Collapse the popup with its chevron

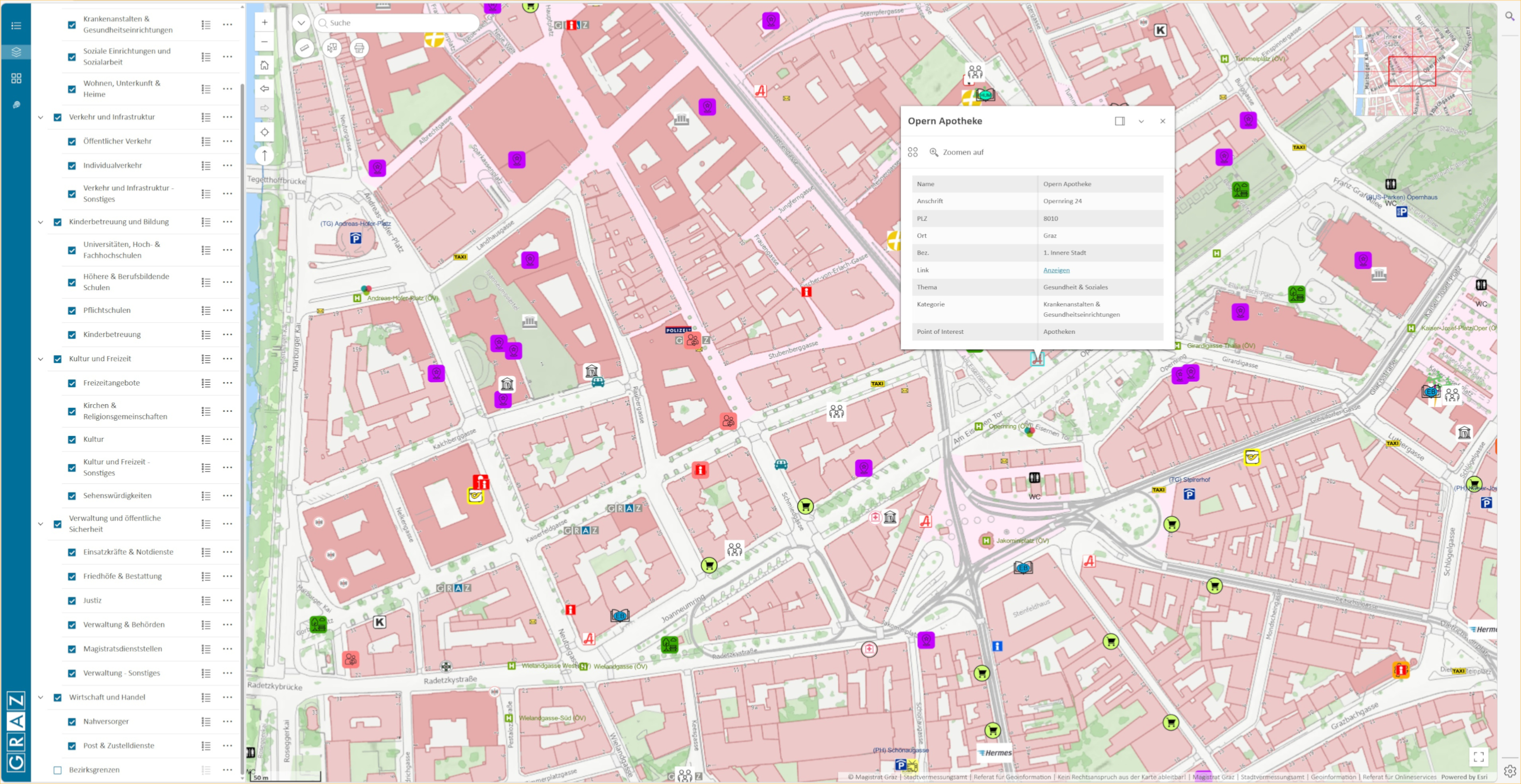[1141, 121]
